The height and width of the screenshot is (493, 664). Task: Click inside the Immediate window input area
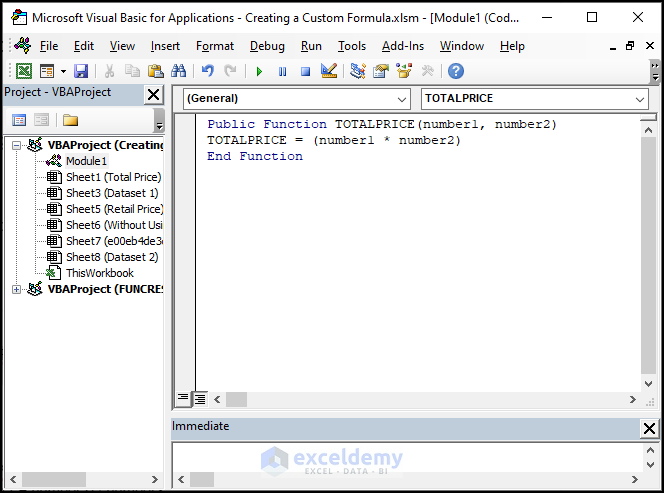tap(408, 457)
